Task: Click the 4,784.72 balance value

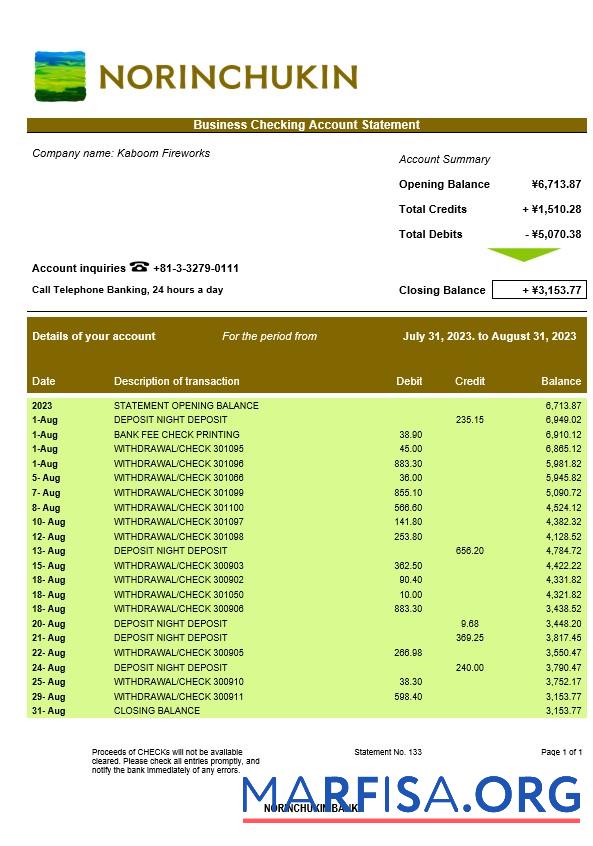Action: (563, 550)
